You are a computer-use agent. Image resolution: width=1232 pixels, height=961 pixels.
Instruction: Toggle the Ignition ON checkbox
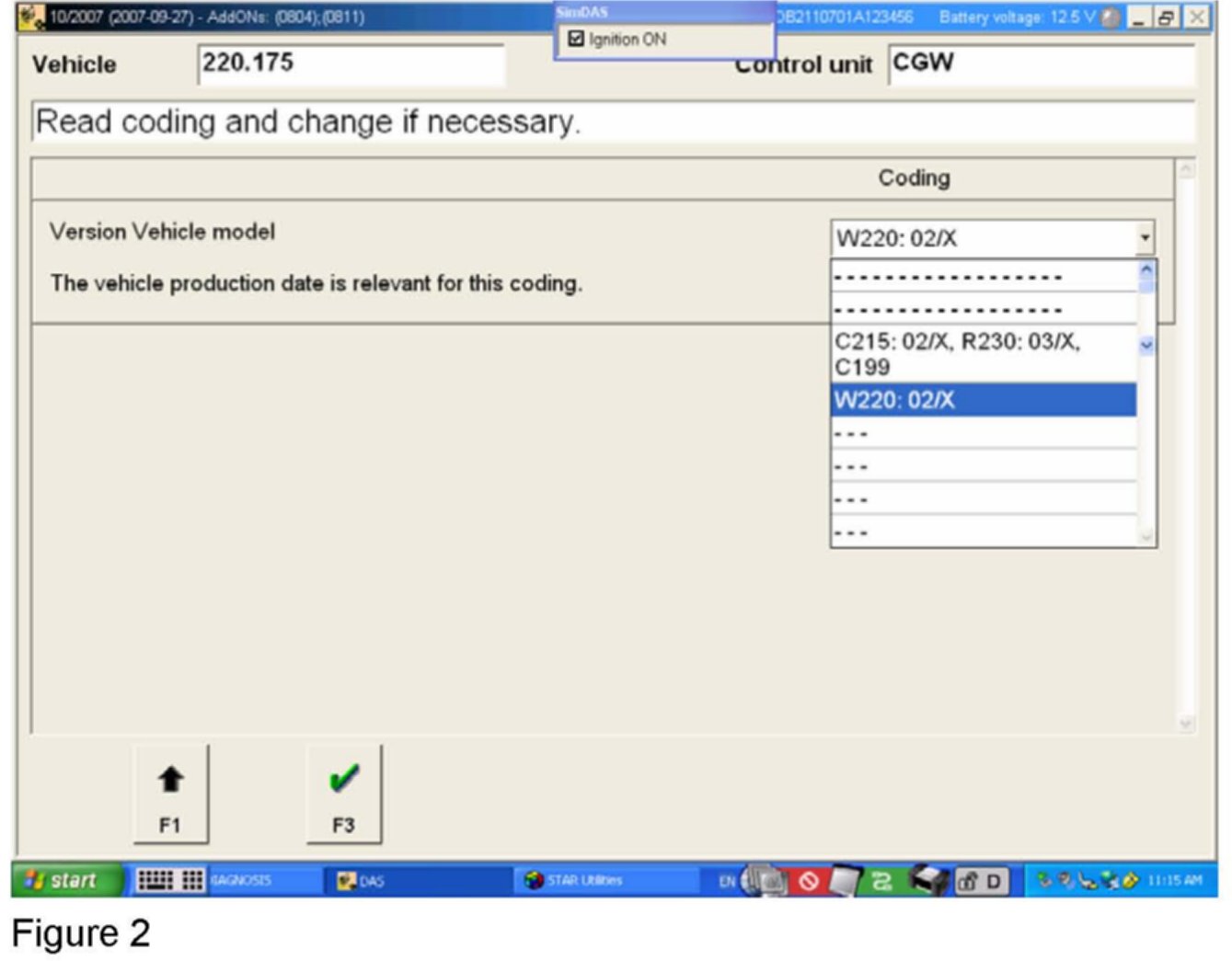[577, 39]
